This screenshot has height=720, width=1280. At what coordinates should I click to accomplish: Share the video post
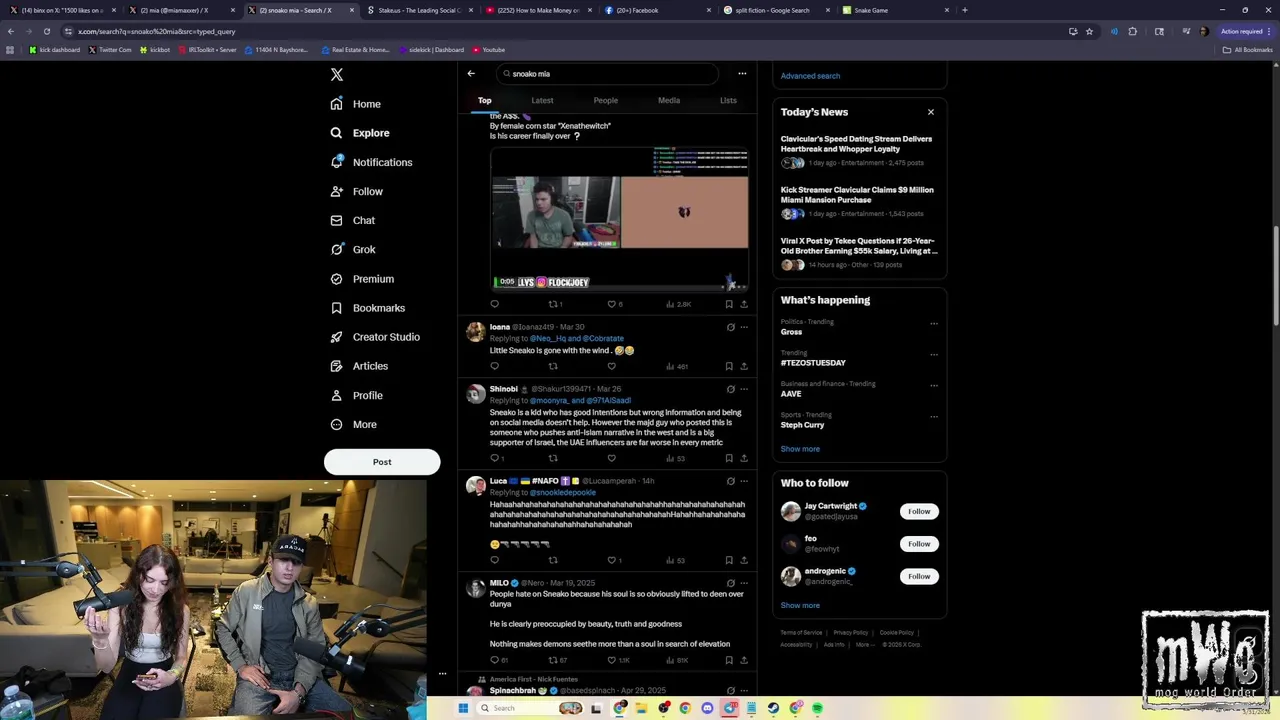pos(744,304)
